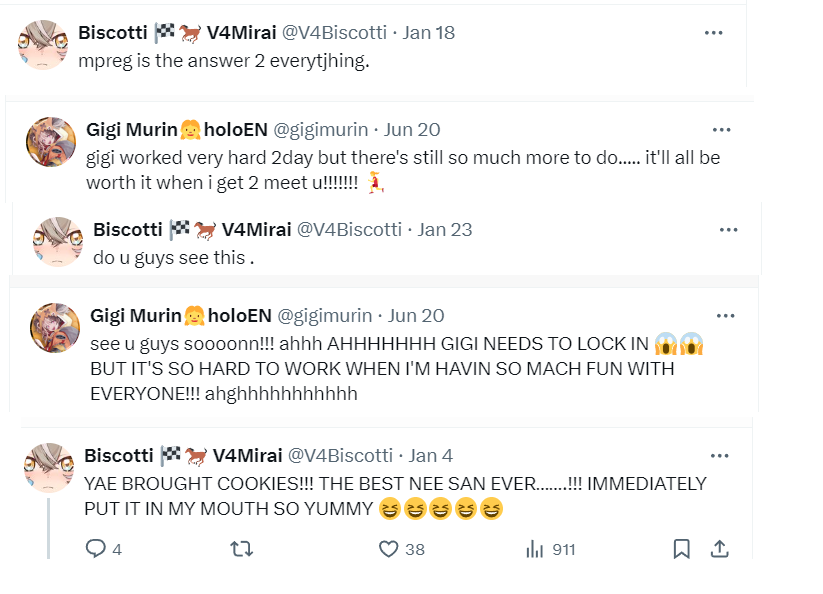Retweet the YAE BROUGHT COOKIES tweet
Screen dimensions: 823x594
241,548
